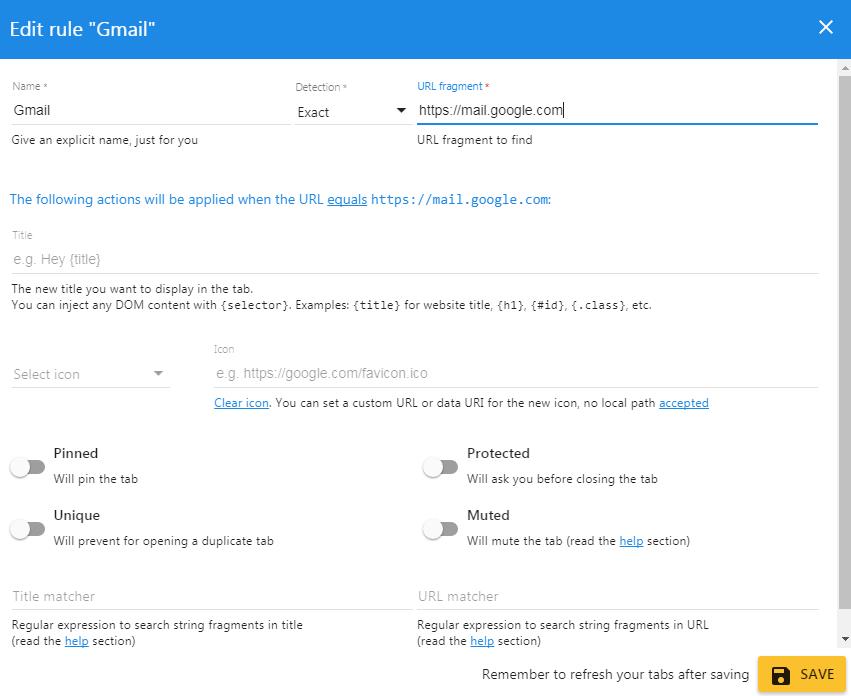Open the accepted link for icon paths
Viewport: 851px width, 696px height.
683,403
